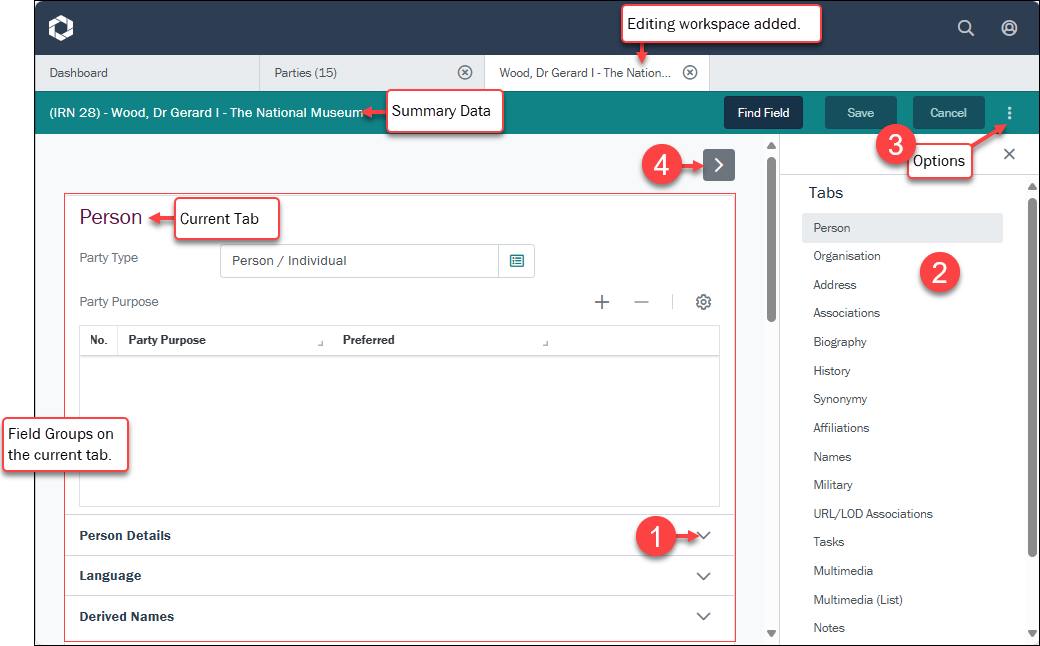1040x646 pixels.
Task: Cancel editing the record
Action: 948,113
